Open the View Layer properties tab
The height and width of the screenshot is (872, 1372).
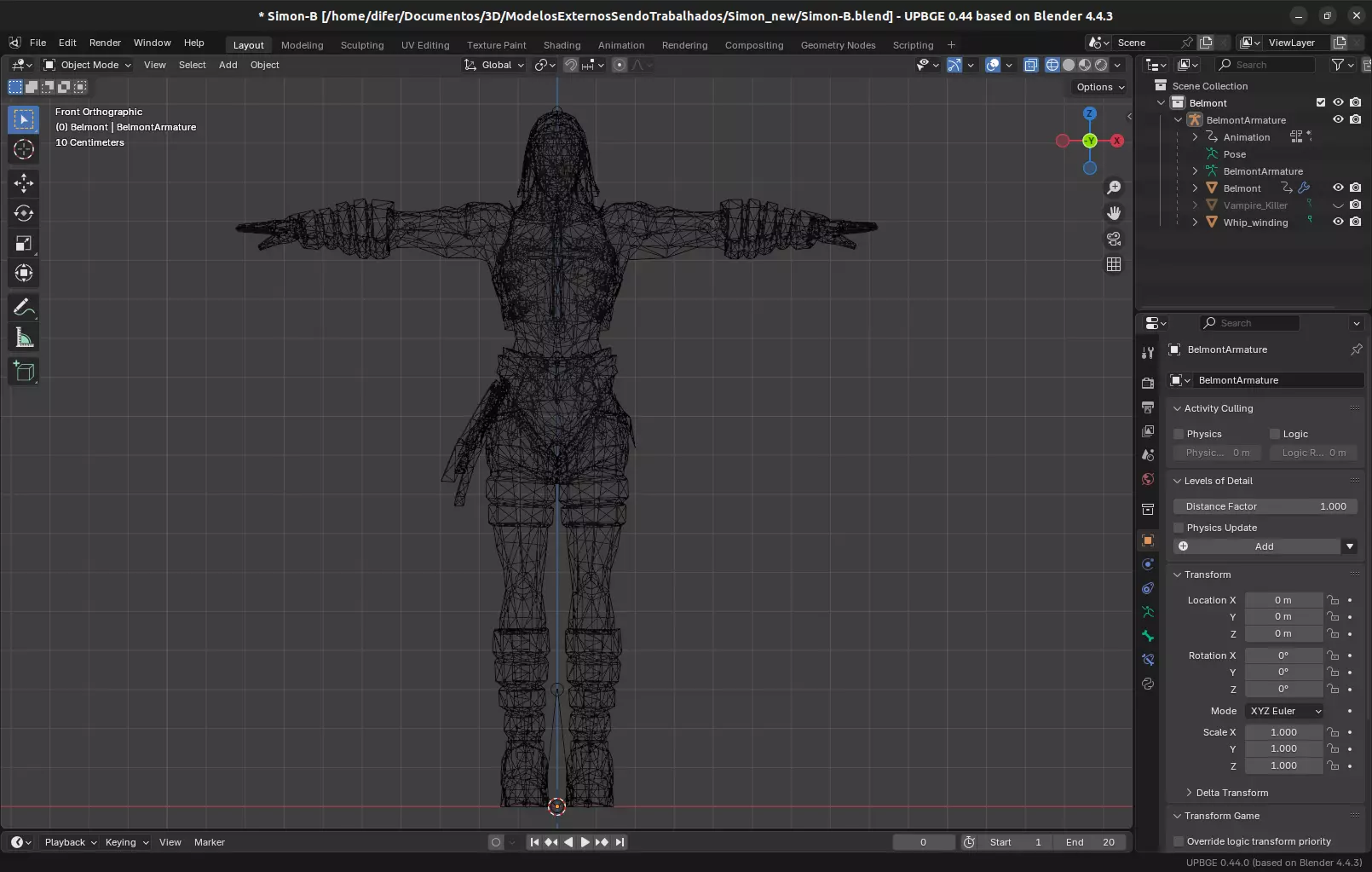click(x=1148, y=431)
